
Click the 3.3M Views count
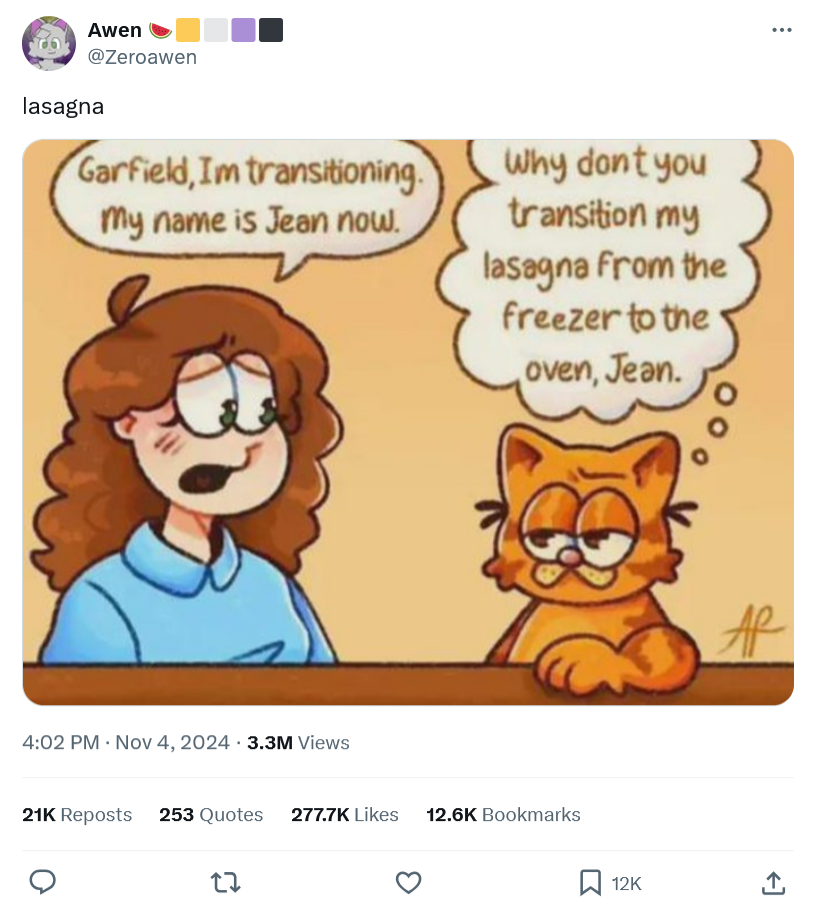[298, 742]
